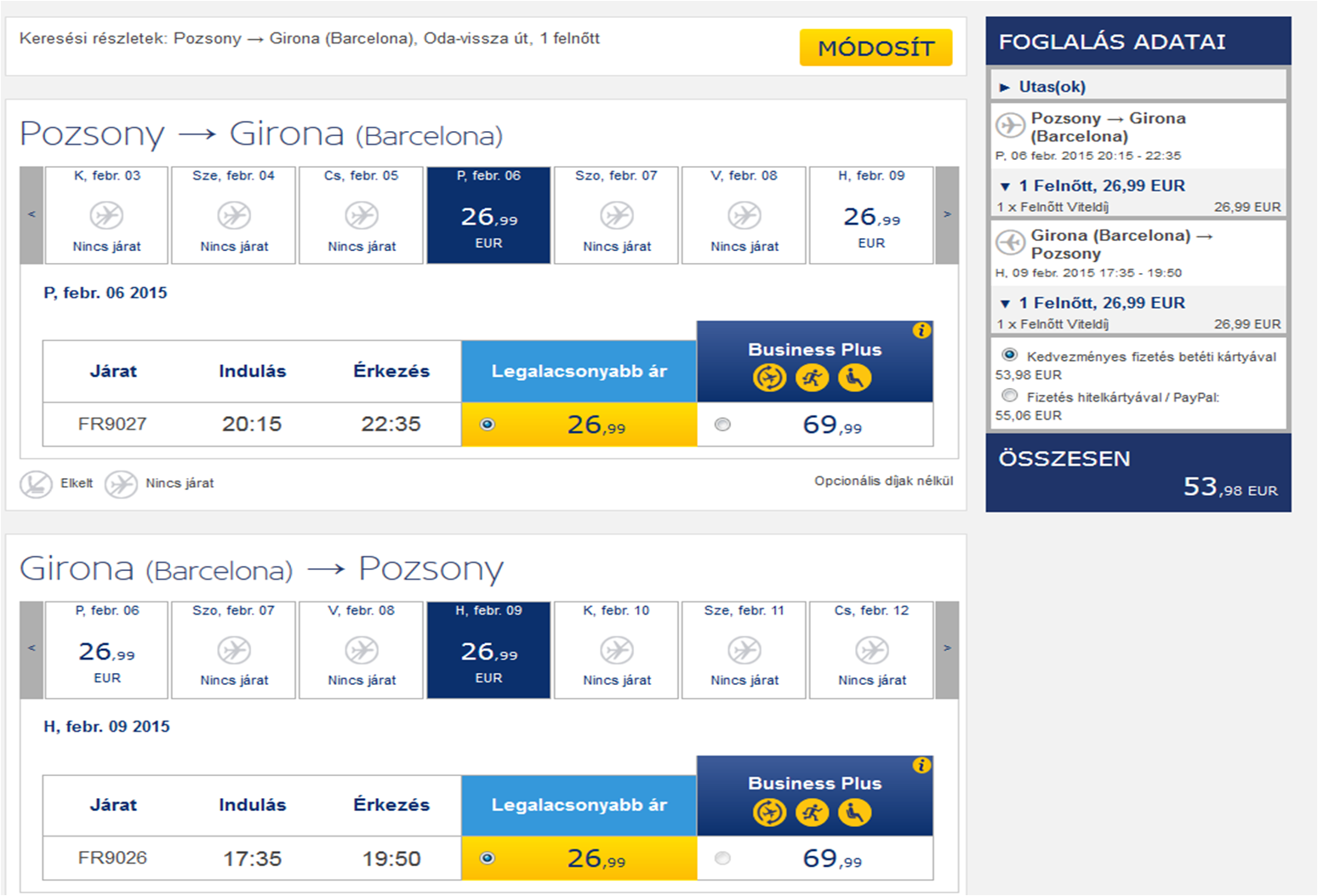Screen dimensions: 1318x896
Task: Click the outbound plane icon beside Pozsony → Girona in booking details
Action: pyautogui.click(x=1011, y=126)
